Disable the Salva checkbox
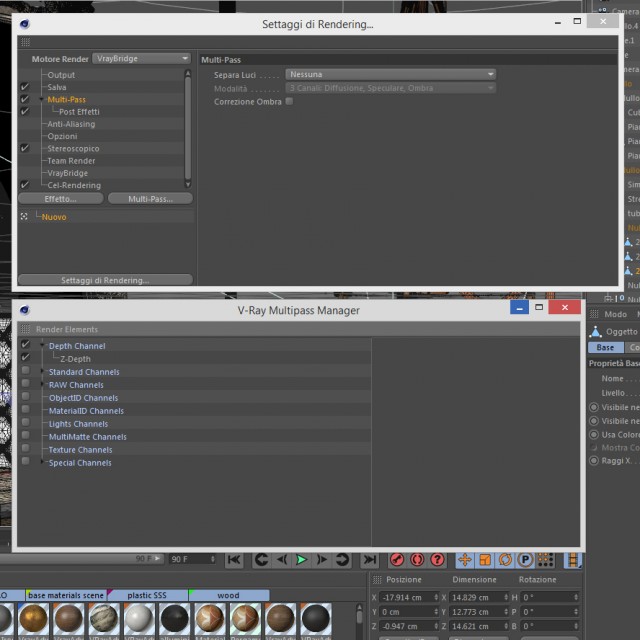The height and width of the screenshot is (640, 640). click(25, 87)
